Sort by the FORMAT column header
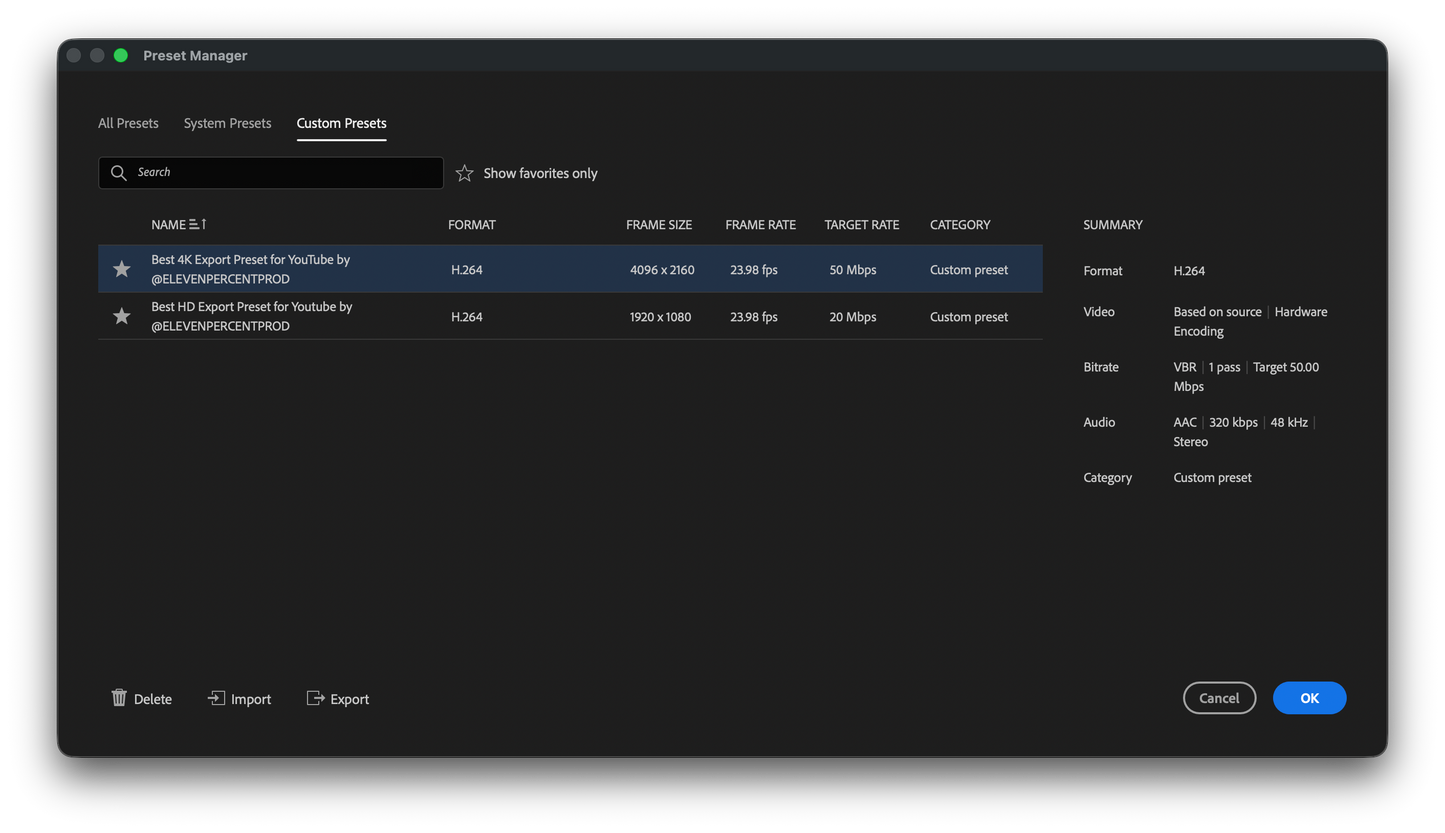 tap(472, 225)
